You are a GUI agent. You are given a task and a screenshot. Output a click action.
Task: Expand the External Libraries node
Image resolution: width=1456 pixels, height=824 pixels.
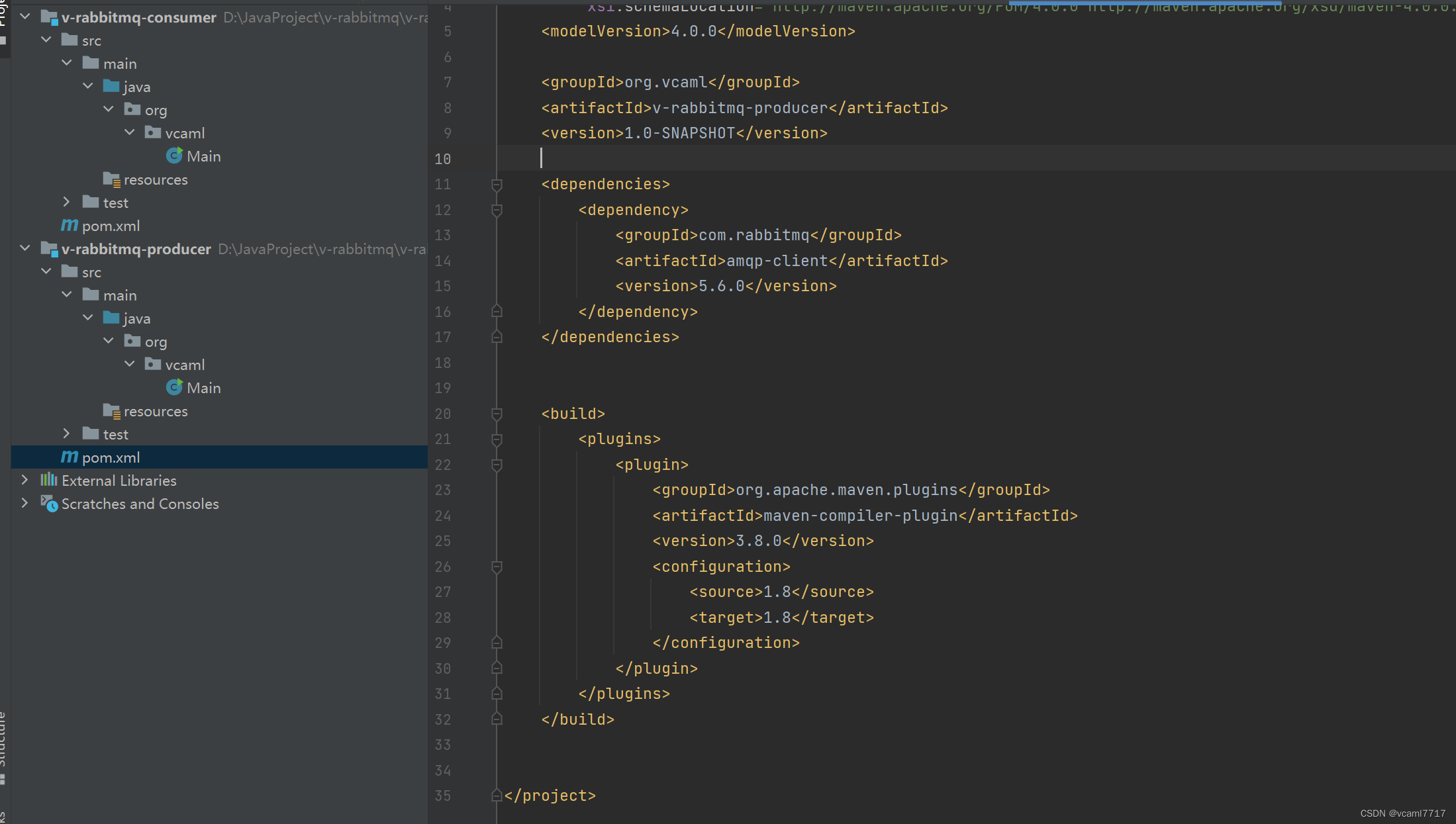click(x=25, y=479)
